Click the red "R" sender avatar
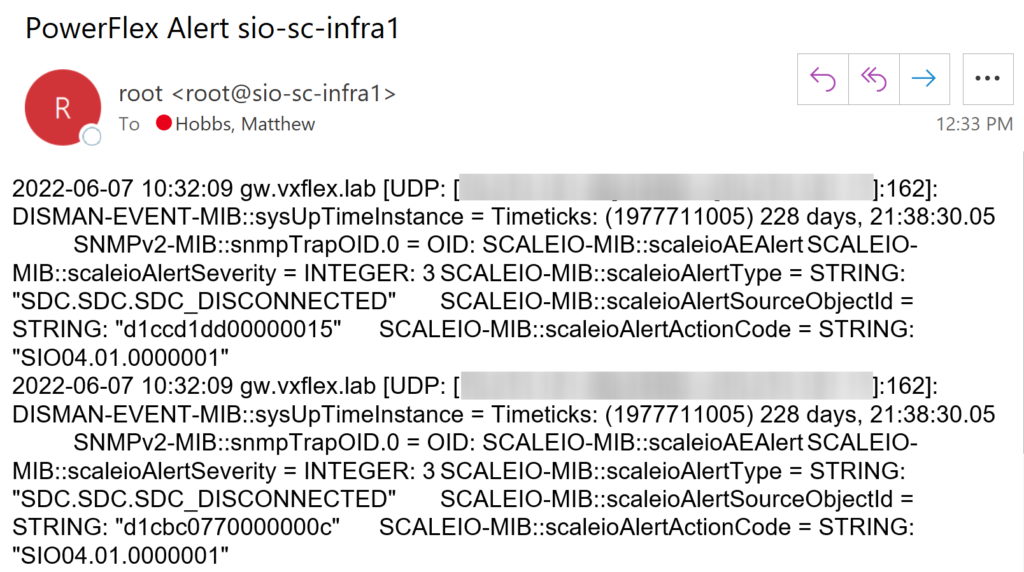Screen dimensions: 1024x572 (x=63, y=108)
